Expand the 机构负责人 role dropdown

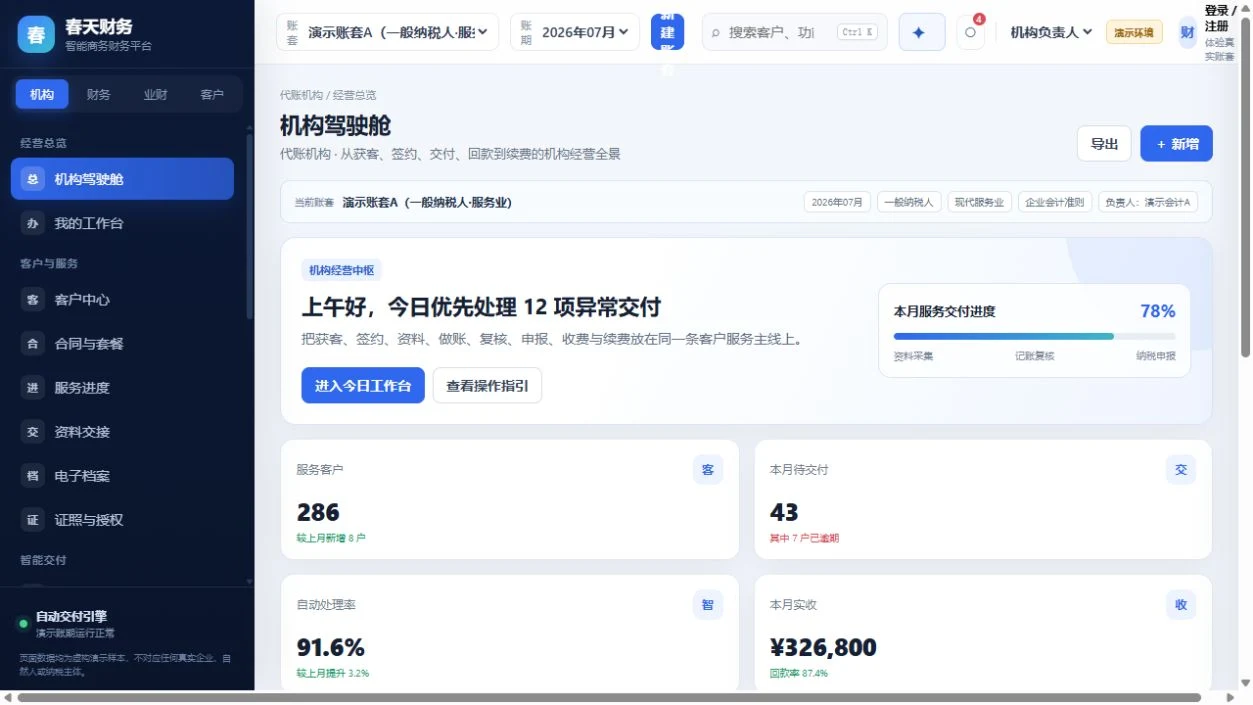coord(1051,32)
